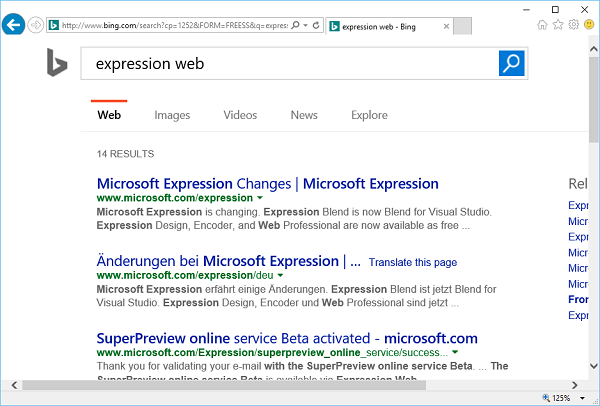
Task: Click the browser Back arrow button
Action: pyautogui.click(x=14, y=24)
